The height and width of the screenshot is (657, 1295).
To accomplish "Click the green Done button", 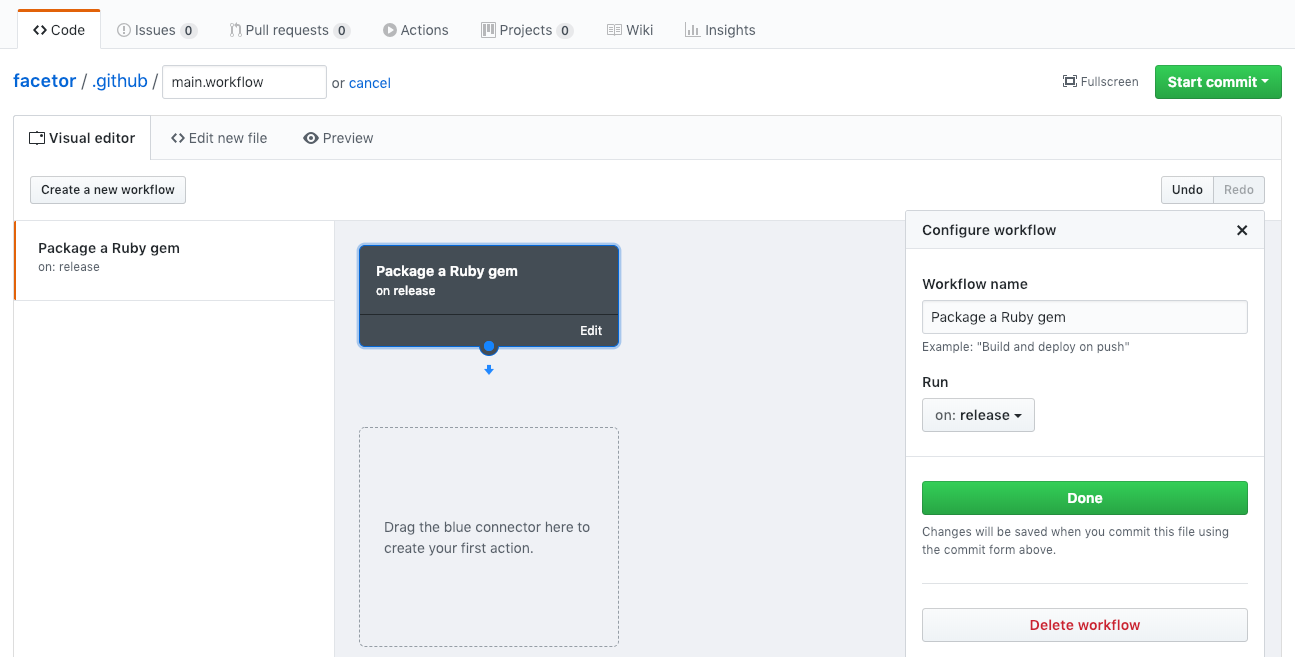I will (1084, 498).
